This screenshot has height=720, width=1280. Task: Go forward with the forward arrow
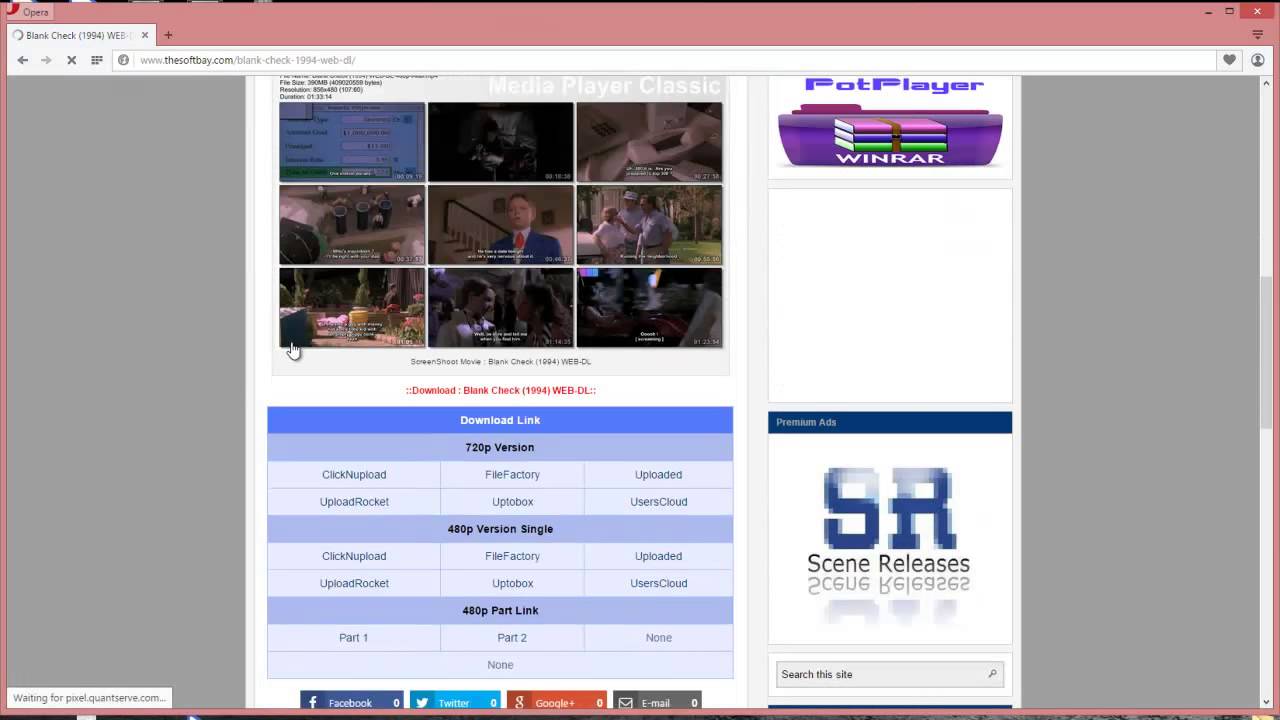click(46, 60)
